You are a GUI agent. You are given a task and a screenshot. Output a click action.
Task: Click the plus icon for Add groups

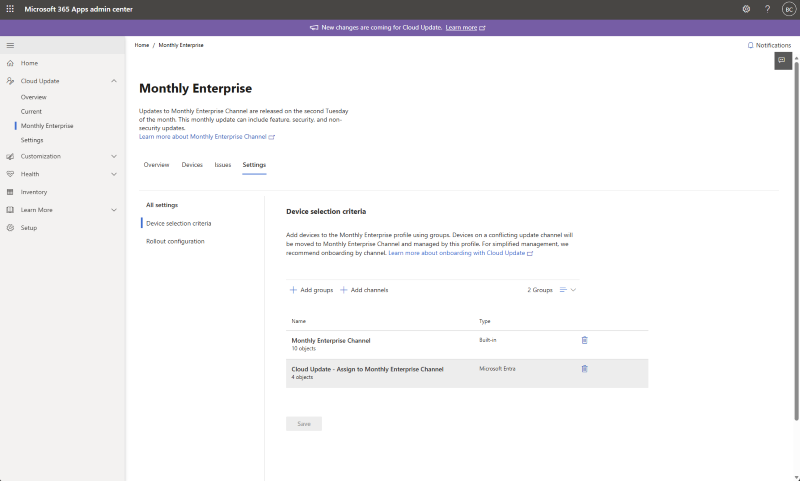click(293, 290)
